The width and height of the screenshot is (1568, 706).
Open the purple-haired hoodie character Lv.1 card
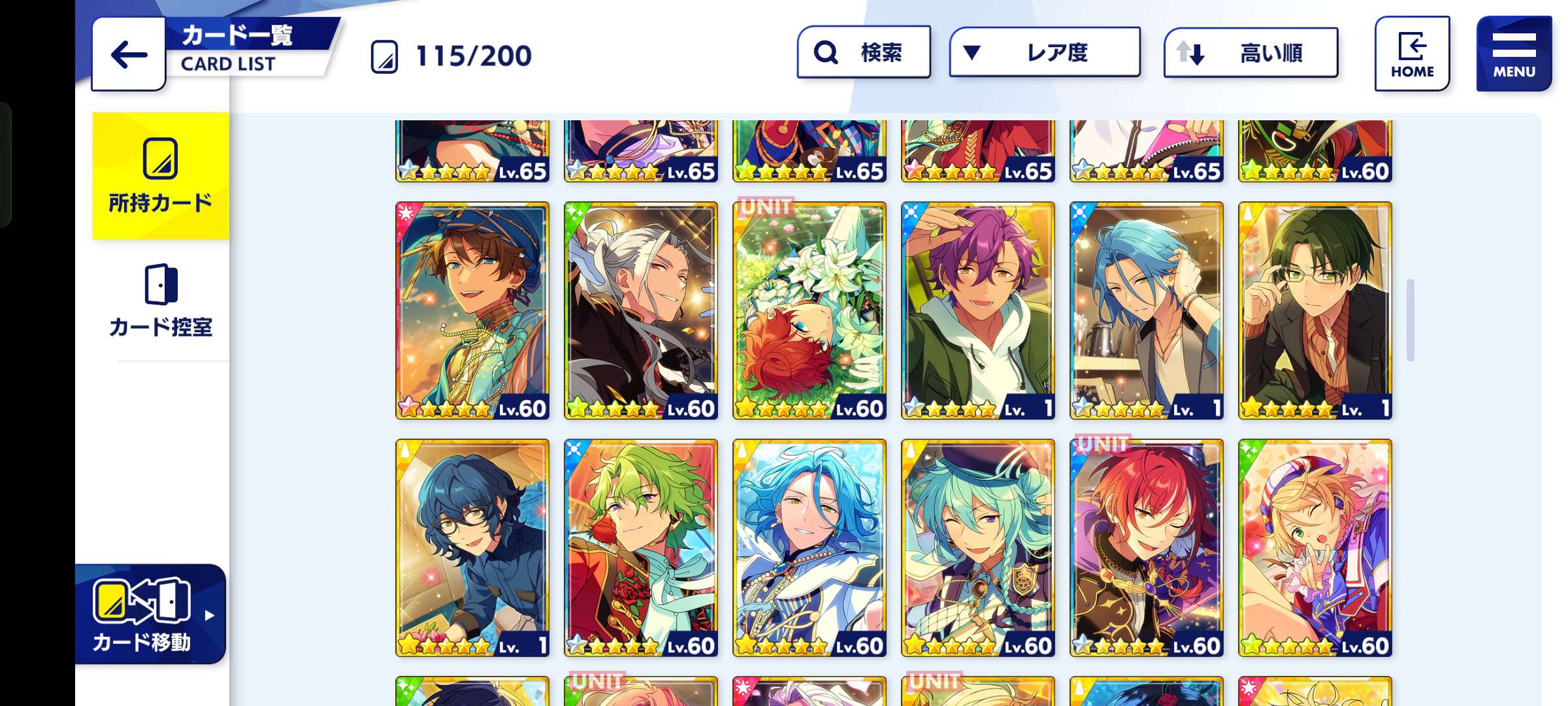click(978, 311)
